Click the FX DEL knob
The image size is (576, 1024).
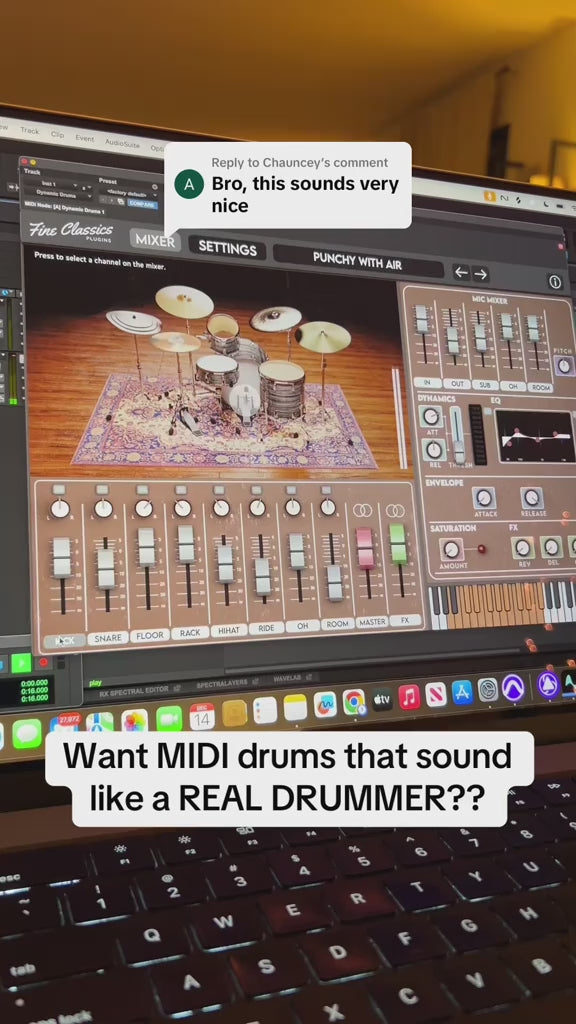551,546
